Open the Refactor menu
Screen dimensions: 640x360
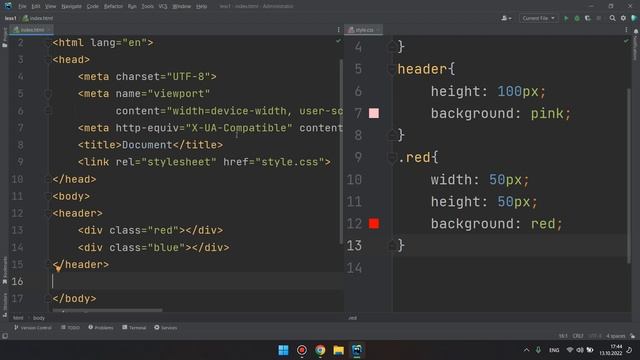113,6
